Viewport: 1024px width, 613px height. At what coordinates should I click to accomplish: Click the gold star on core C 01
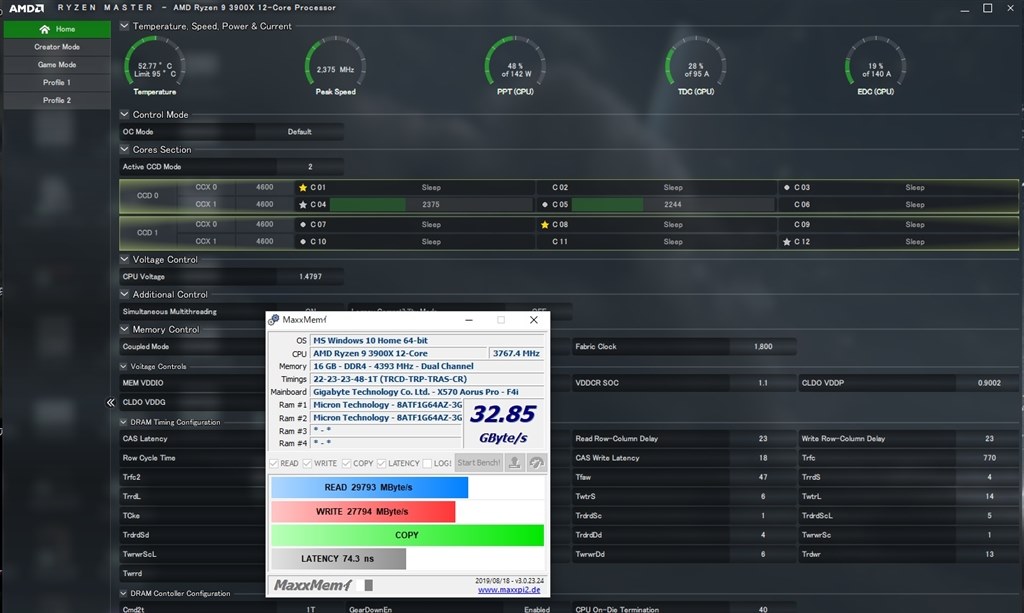pyautogui.click(x=303, y=187)
